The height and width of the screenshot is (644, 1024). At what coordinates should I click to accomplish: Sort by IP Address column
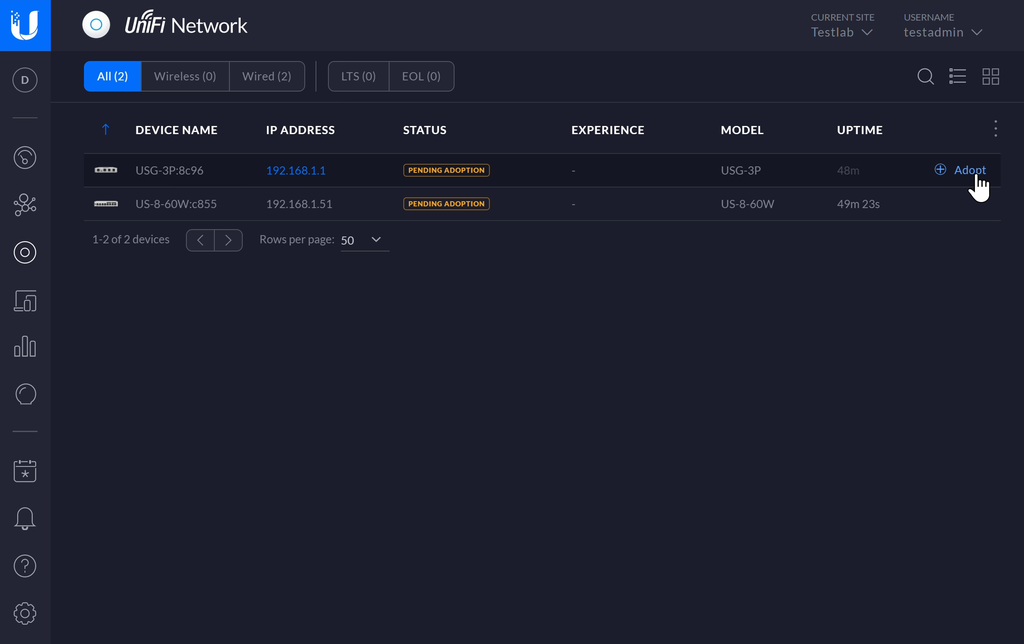[300, 130]
